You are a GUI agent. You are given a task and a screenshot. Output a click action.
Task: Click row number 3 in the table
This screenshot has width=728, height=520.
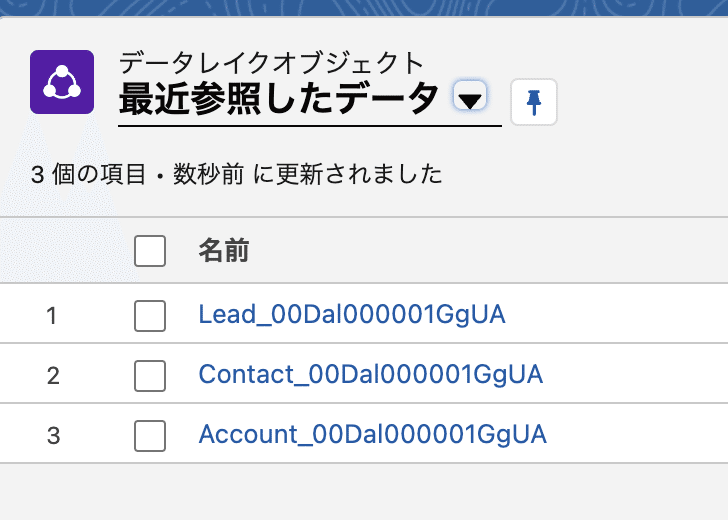tap(53, 436)
